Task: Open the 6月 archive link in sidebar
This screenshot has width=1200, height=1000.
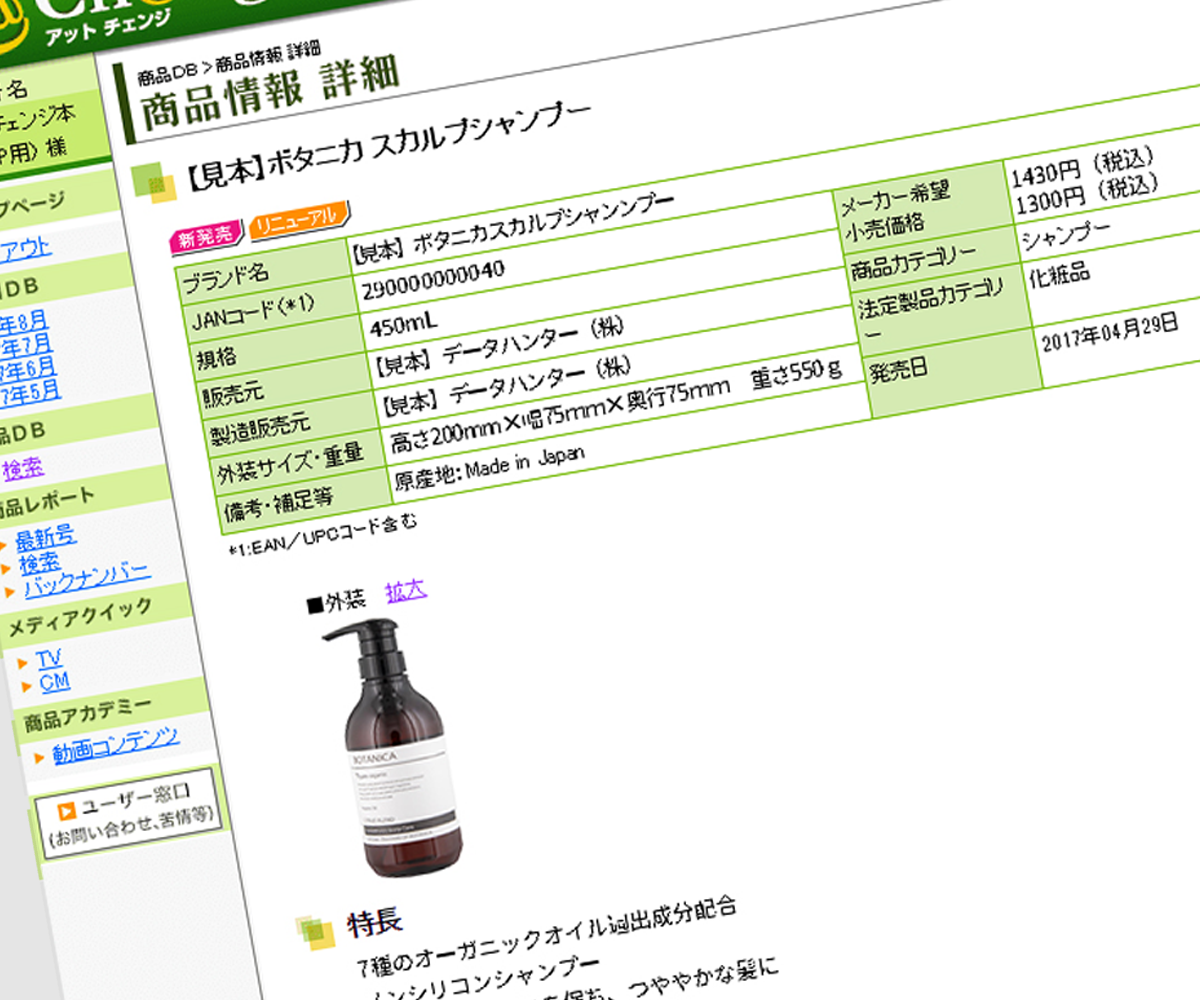Action: tap(28, 369)
